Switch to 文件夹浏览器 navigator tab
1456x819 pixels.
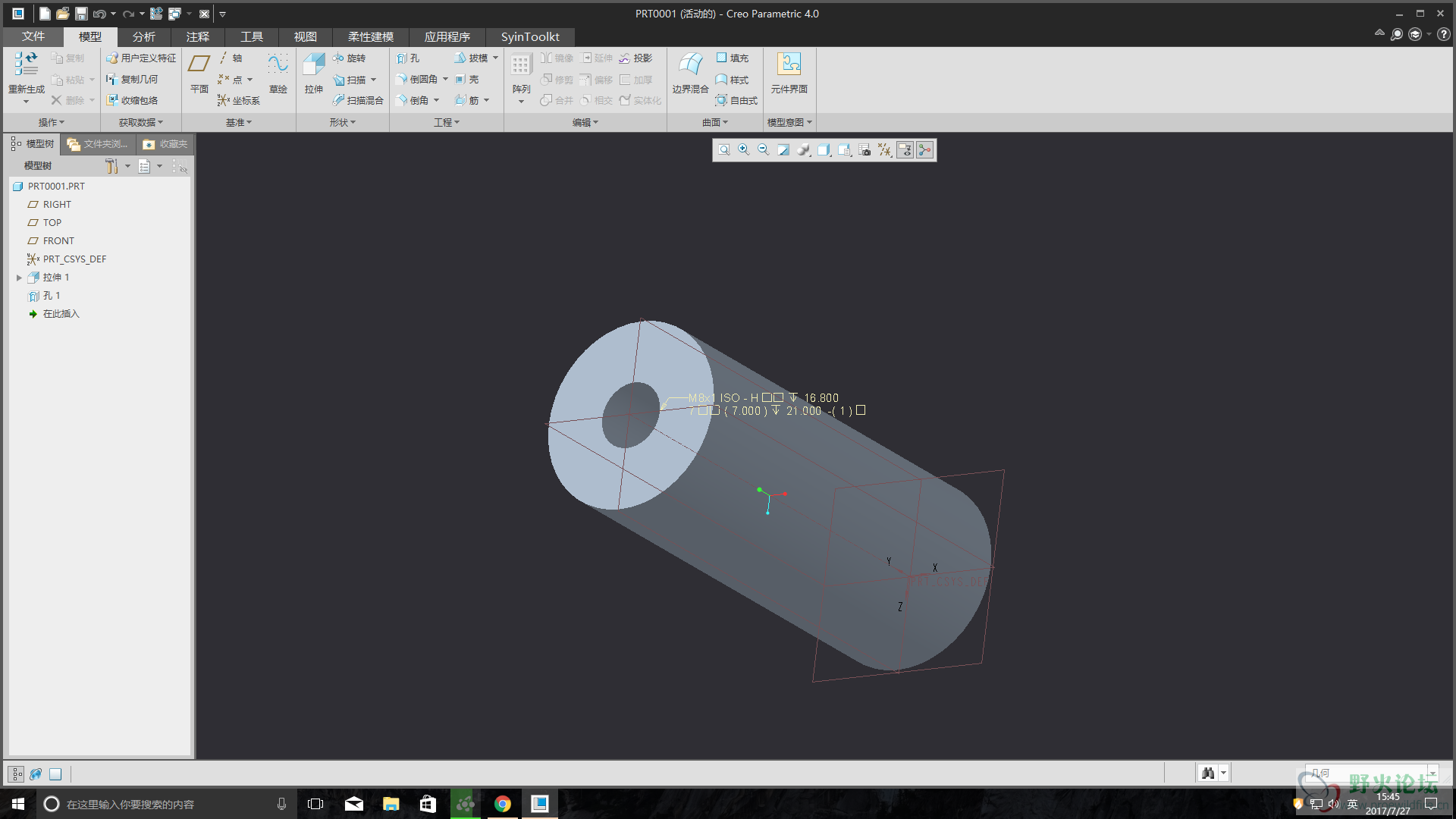[99, 144]
